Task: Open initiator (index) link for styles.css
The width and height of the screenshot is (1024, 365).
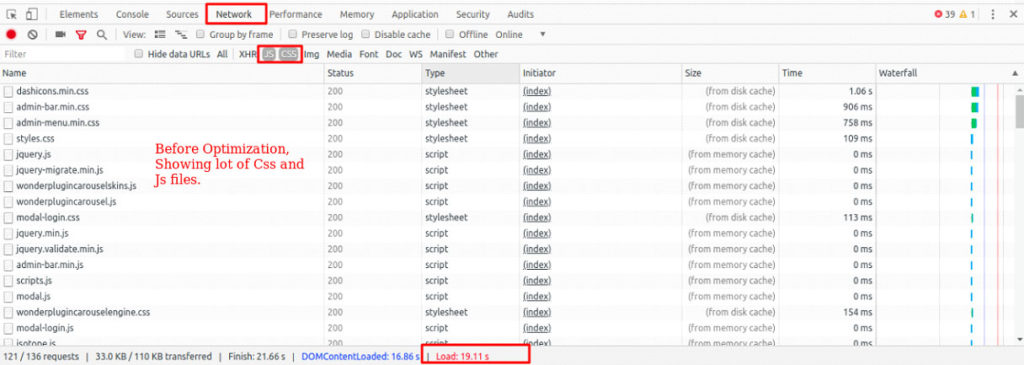Action: point(537,138)
